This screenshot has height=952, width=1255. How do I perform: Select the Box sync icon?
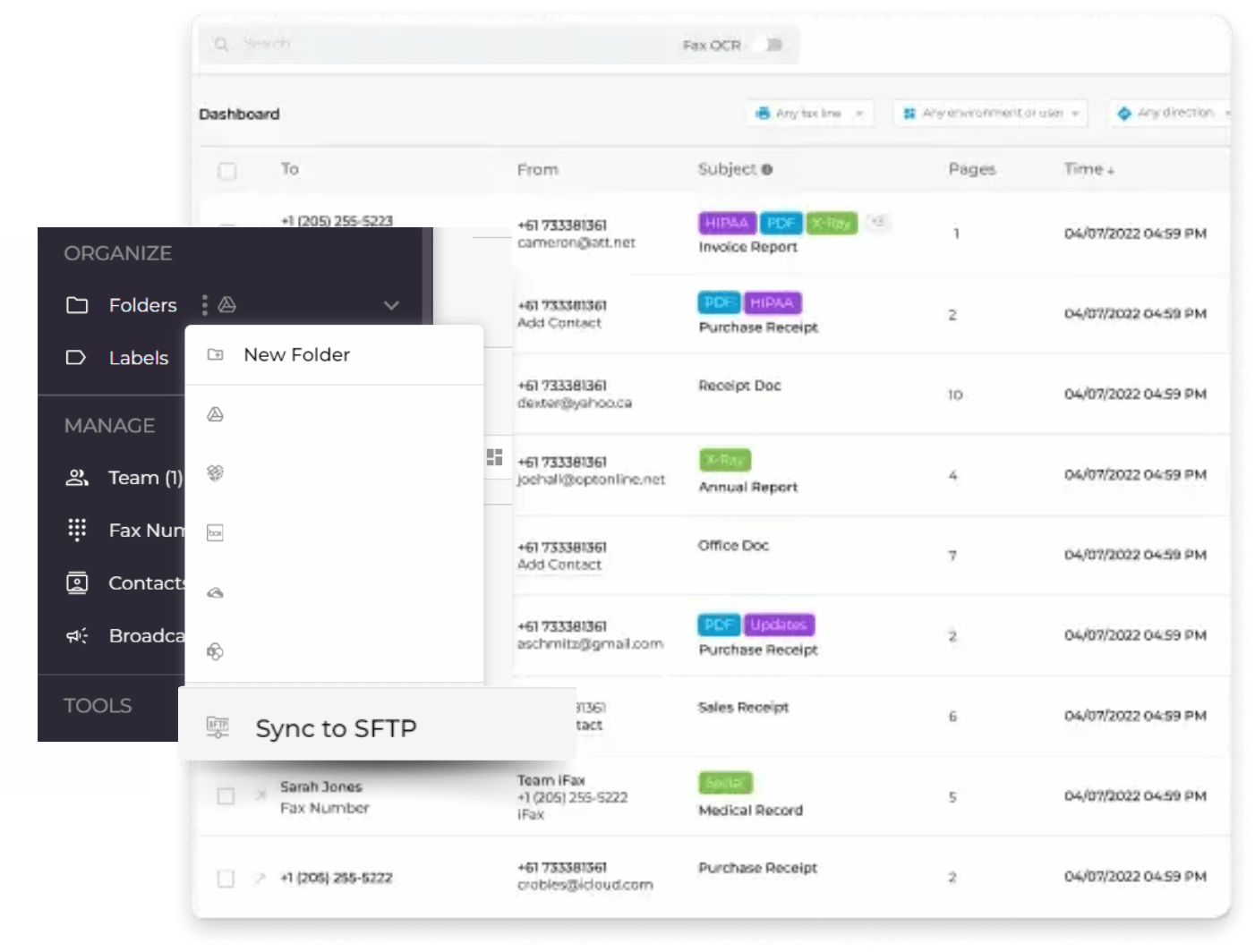coord(216,531)
